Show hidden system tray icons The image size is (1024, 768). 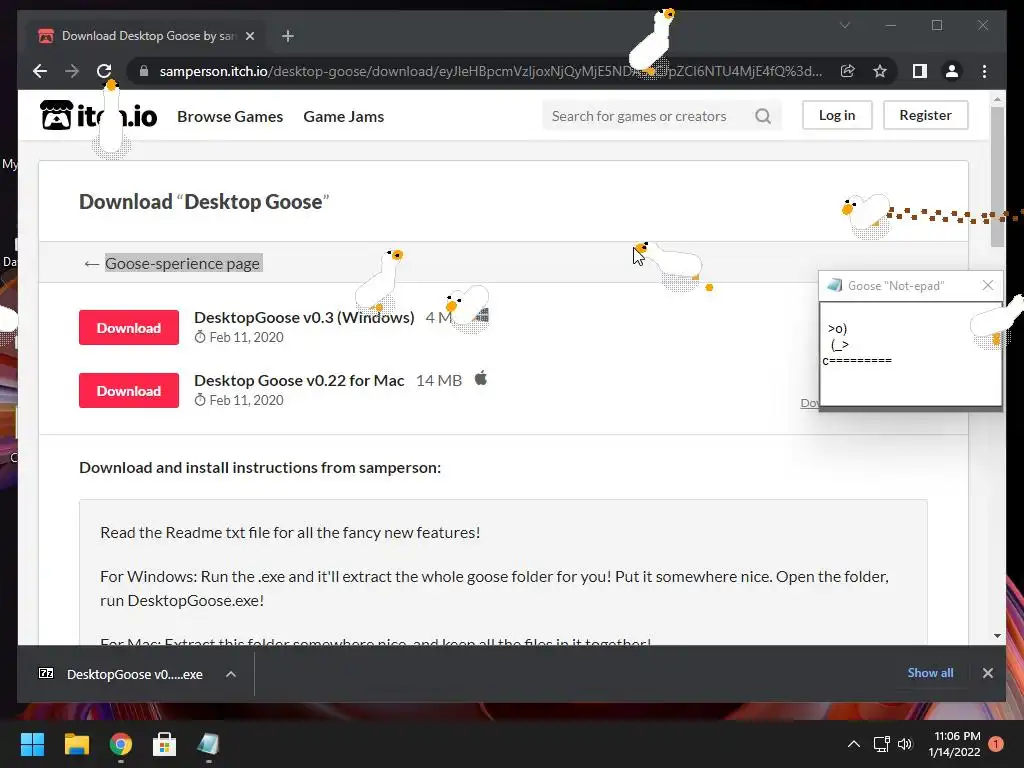pyautogui.click(x=854, y=744)
